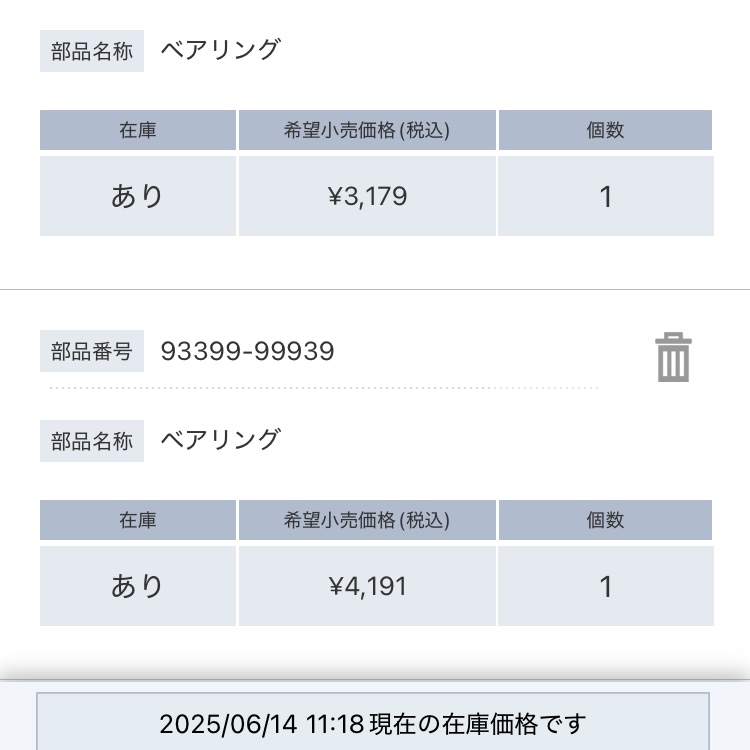Tap the あり stock cell beside ¥3,179

138,196
